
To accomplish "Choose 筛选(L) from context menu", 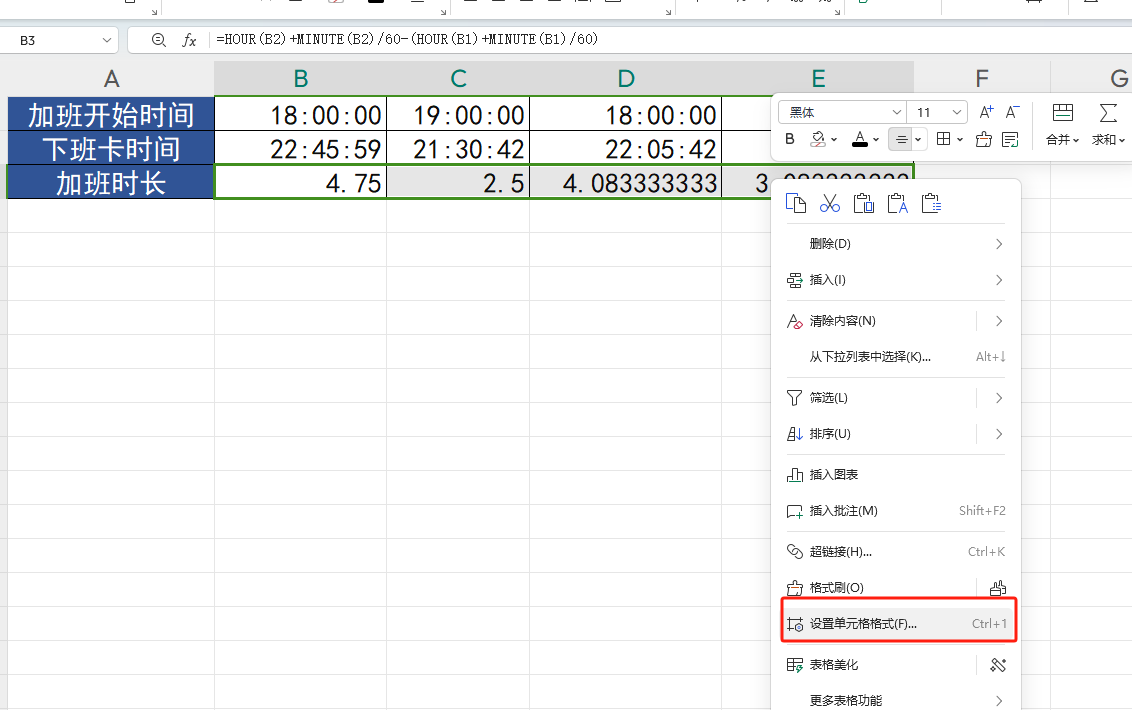I will (x=828, y=398).
